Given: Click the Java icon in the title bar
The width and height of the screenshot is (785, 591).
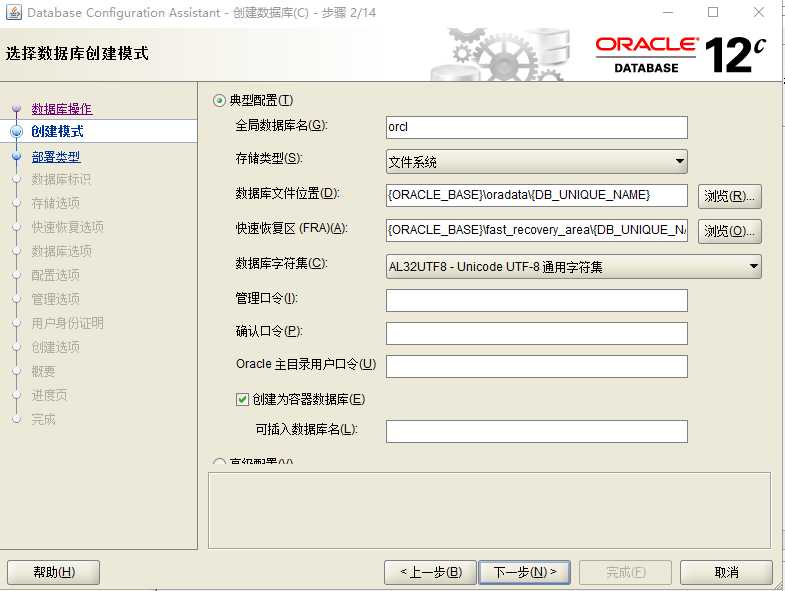Looking at the screenshot, I should (14, 12).
